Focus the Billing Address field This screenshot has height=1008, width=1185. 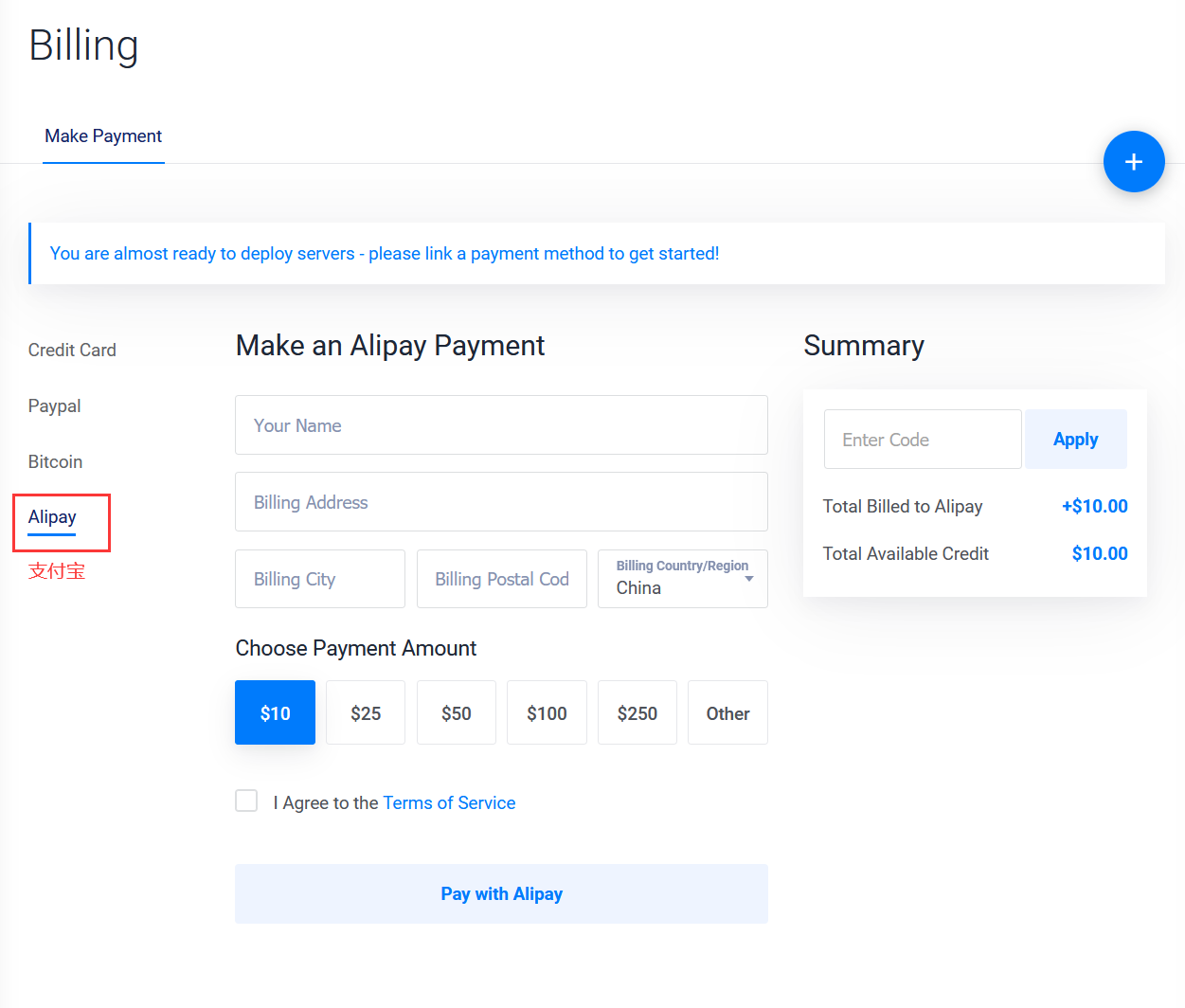click(x=501, y=502)
